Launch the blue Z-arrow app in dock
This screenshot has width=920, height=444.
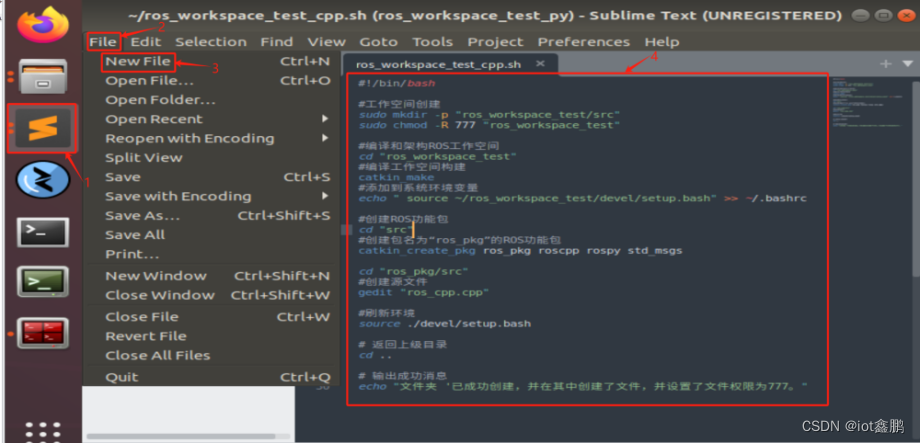pos(43,179)
